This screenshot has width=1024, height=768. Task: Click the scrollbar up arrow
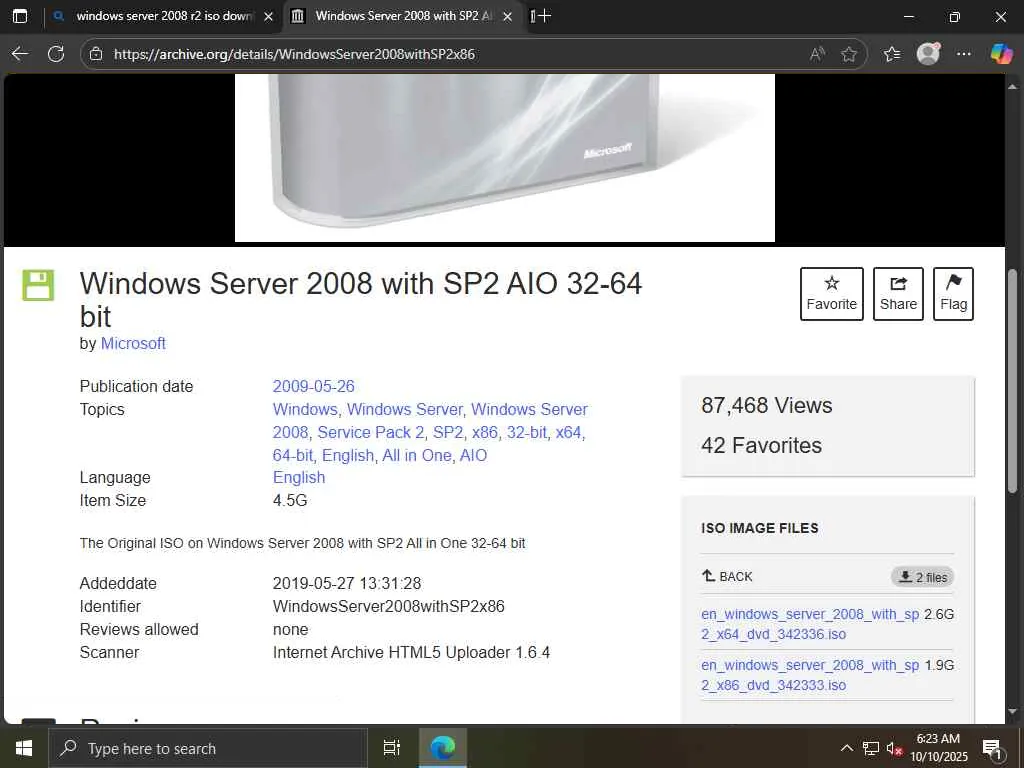(1012, 86)
